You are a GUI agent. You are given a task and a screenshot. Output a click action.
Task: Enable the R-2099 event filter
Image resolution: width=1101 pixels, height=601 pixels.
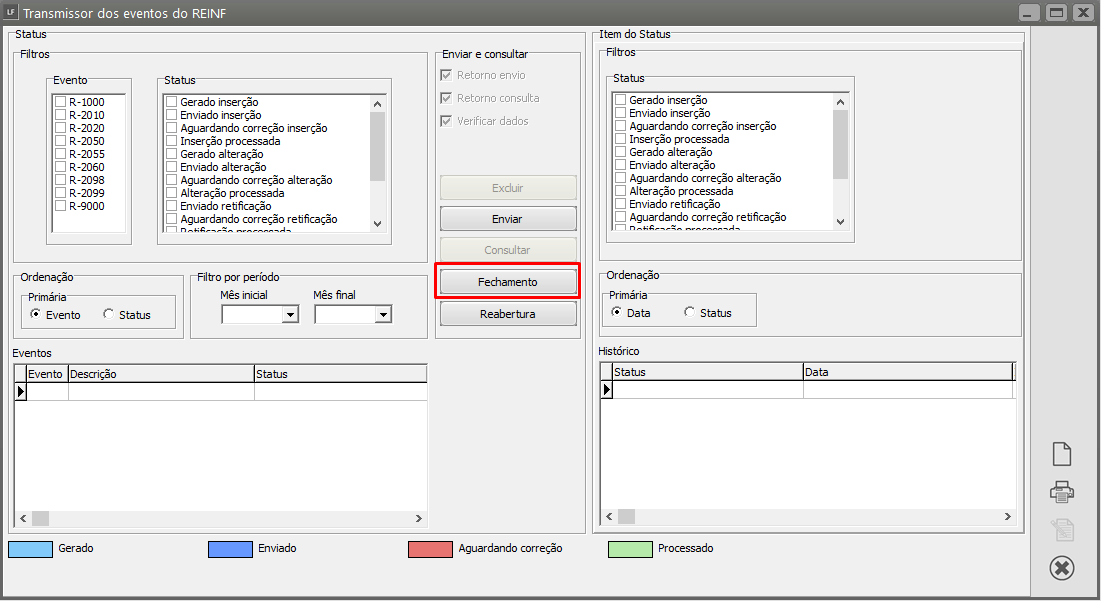pyautogui.click(x=60, y=193)
